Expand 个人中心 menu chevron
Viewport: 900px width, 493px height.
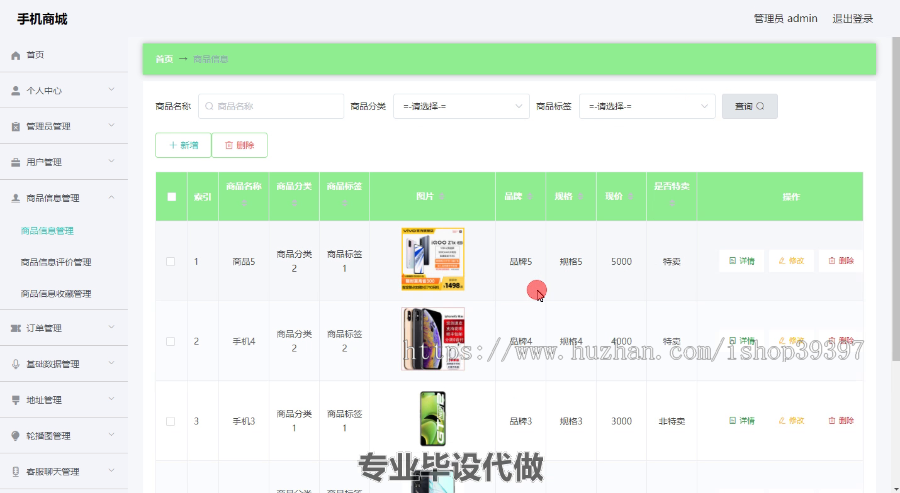click(x=111, y=90)
